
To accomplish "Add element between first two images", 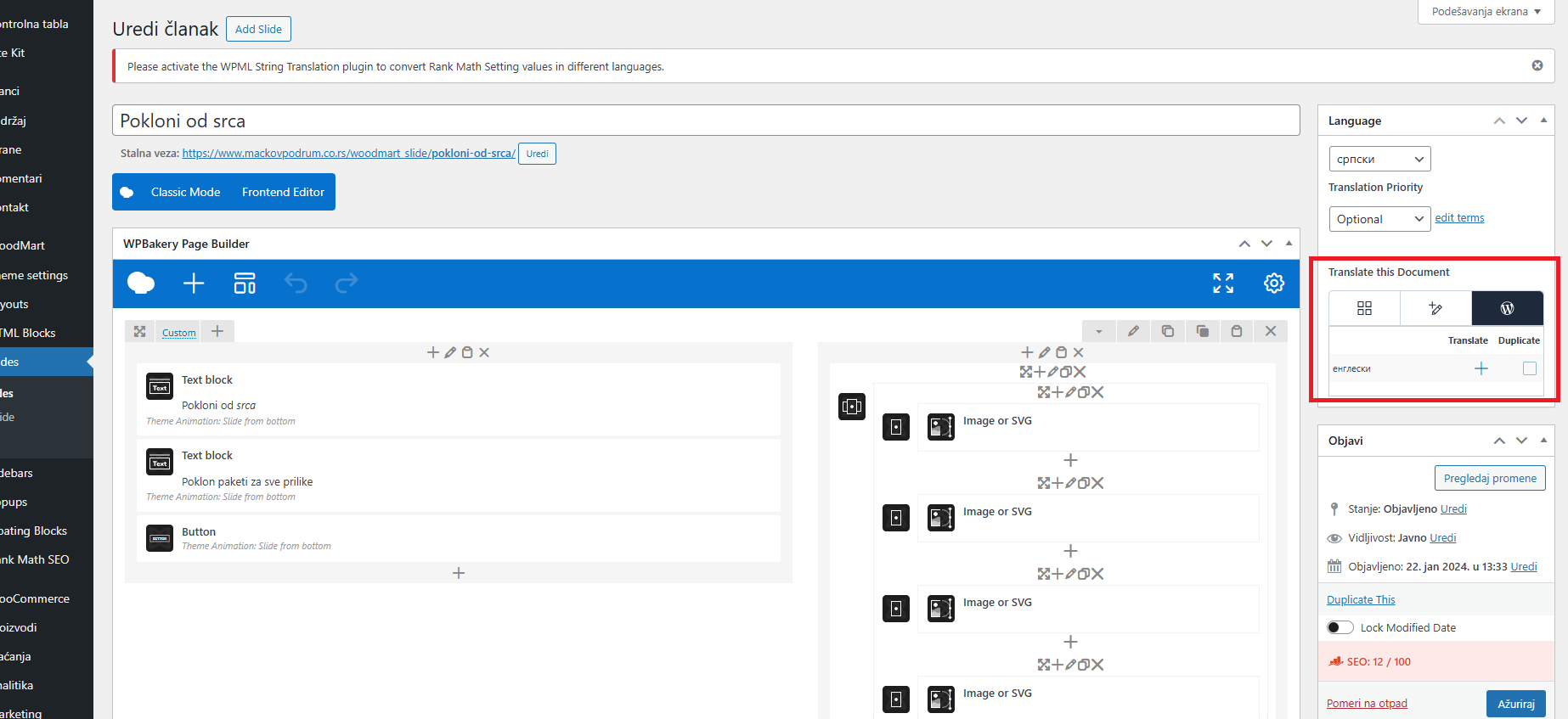I will (x=1070, y=460).
